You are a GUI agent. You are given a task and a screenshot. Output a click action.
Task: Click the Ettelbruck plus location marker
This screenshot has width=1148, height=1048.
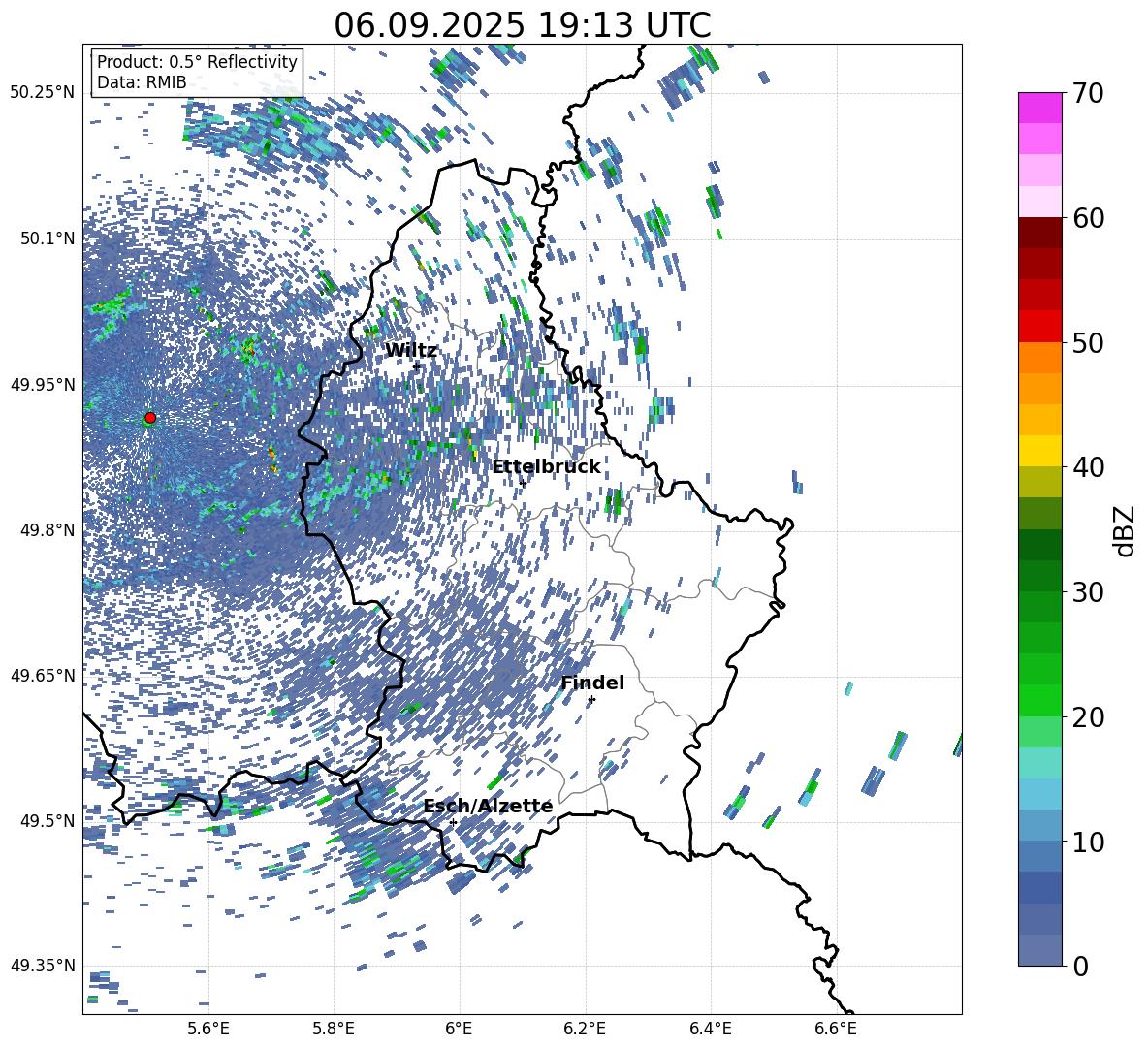(523, 484)
